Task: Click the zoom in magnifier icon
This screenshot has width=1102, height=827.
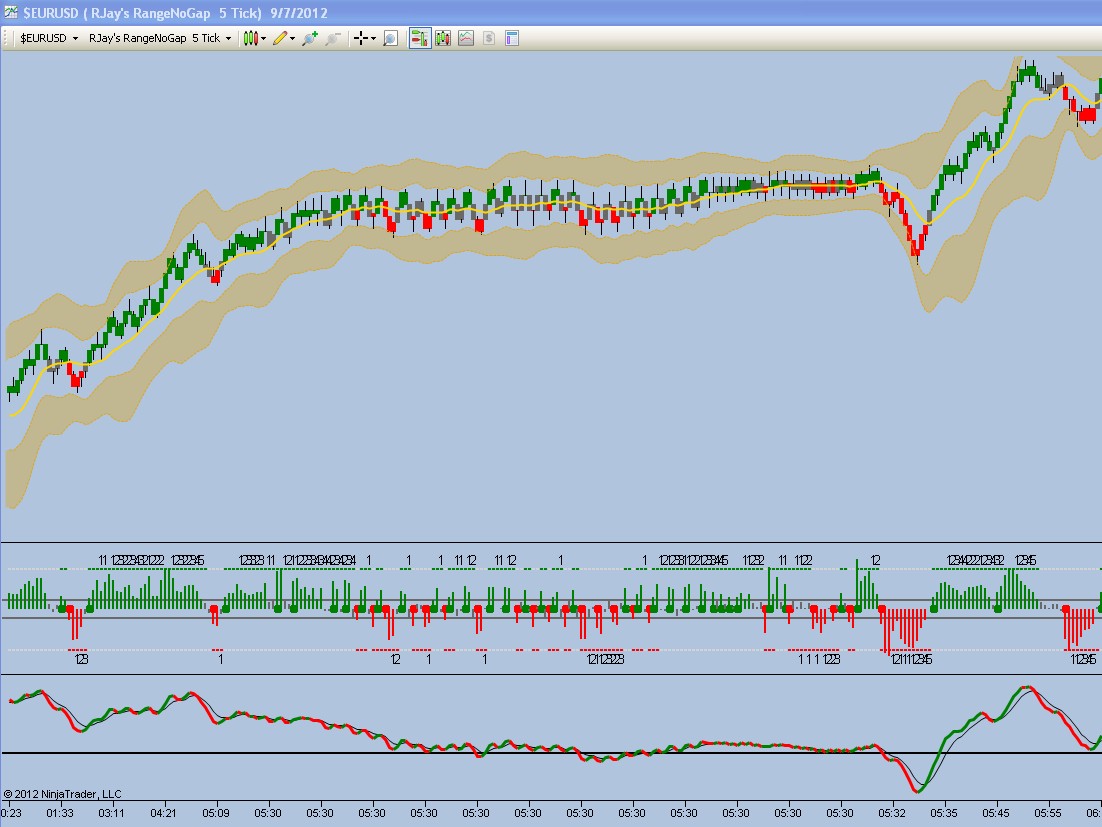Action: 309,38
